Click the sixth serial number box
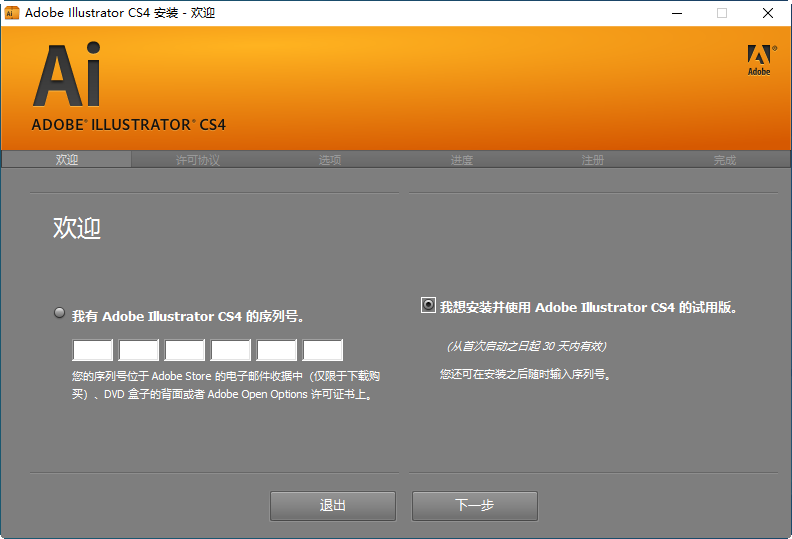Image resolution: width=792 pixels, height=539 pixels. [x=323, y=350]
